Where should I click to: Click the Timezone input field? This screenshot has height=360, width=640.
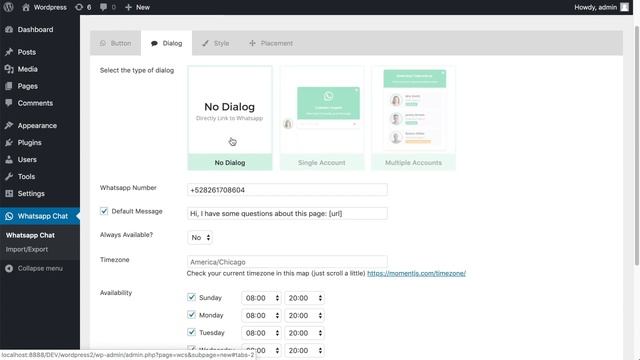pyautogui.click(x=287, y=262)
